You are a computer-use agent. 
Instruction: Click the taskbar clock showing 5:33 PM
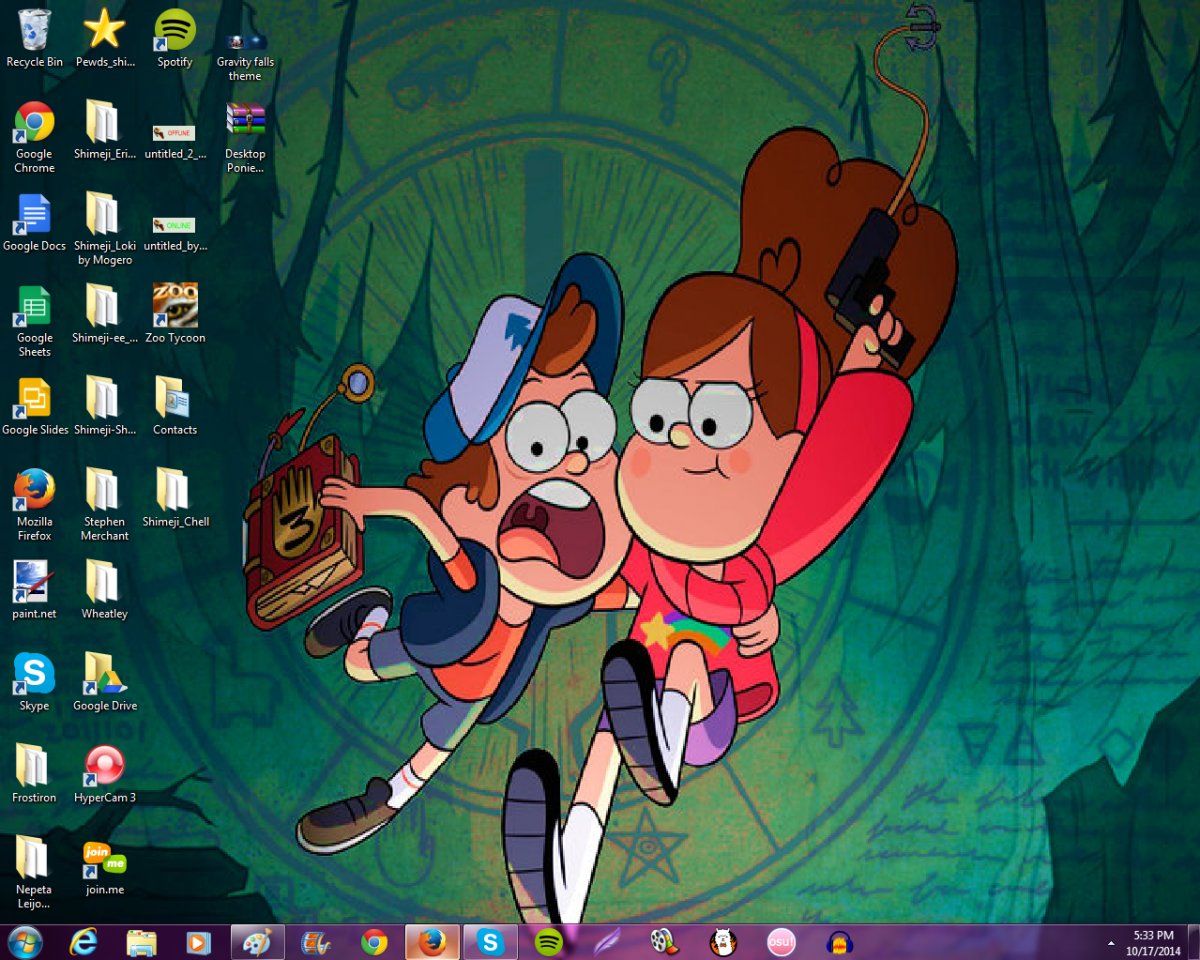(x=1153, y=942)
